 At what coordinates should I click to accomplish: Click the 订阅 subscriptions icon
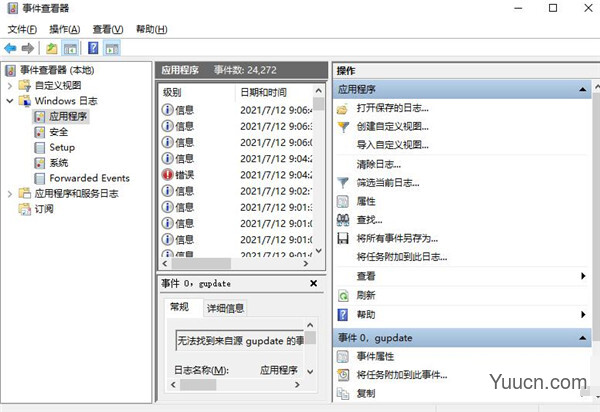pyautogui.click(x=25, y=209)
